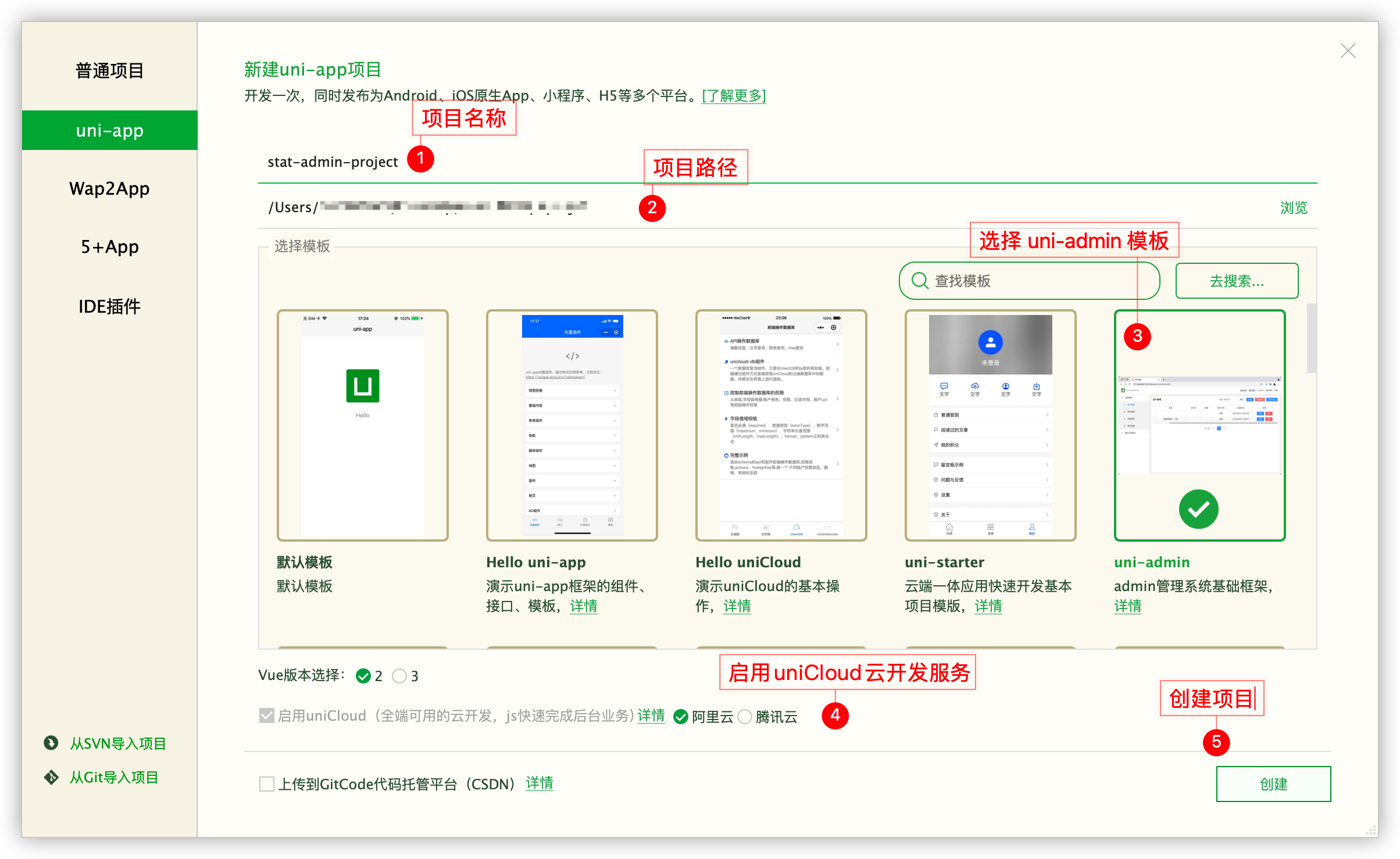Viewport: 1400px width, 859px height.
Task: Open 详情 link for GitCode upload
Action: pos(540,783)
